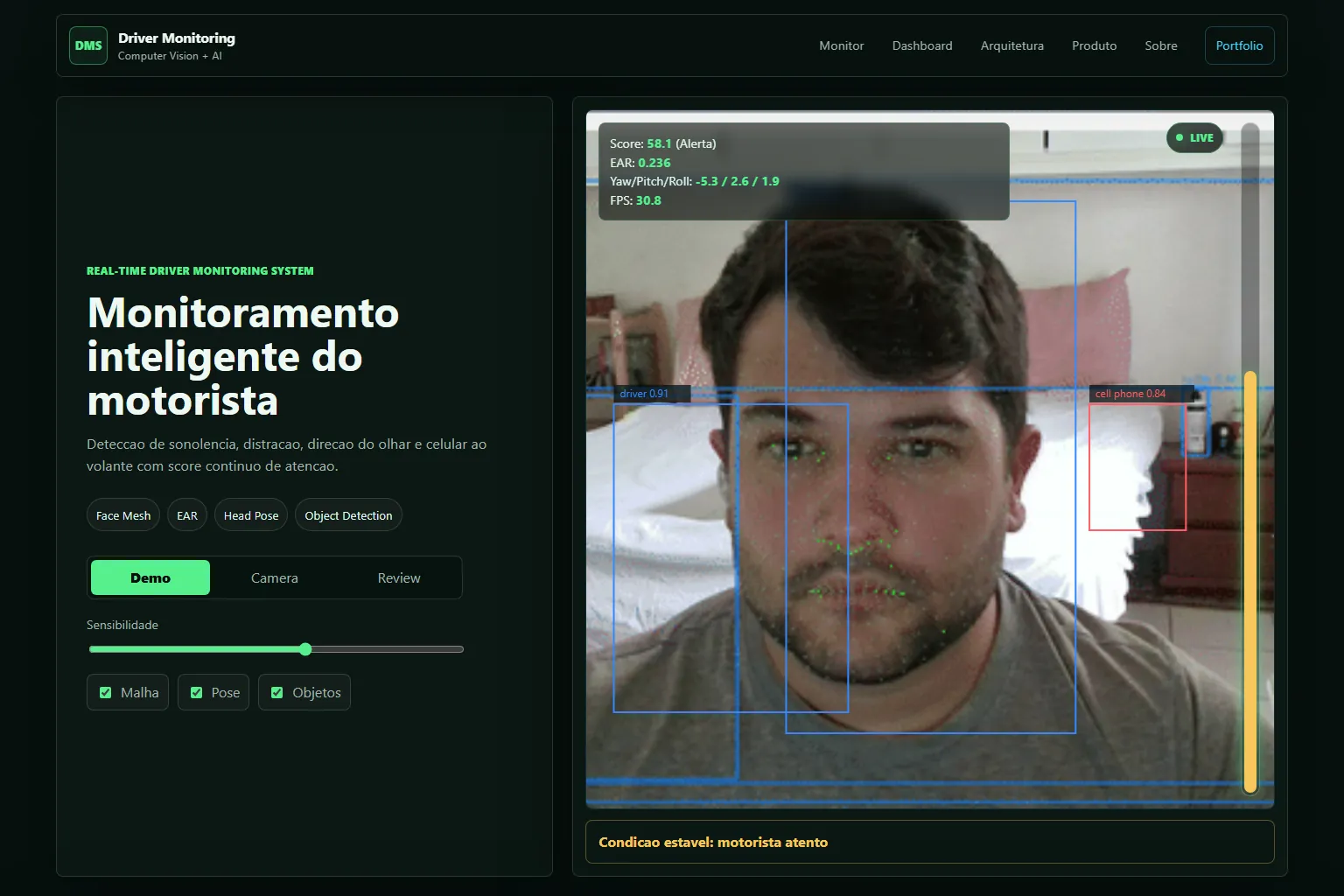Click the Sensibilidade slider handle
Image resolution: width=1344 pixels, height=896 pixels.
305,649
